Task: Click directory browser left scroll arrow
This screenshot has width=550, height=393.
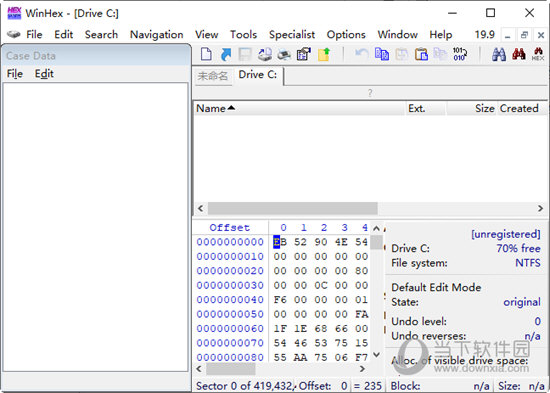Action: [x=200, y=208]
